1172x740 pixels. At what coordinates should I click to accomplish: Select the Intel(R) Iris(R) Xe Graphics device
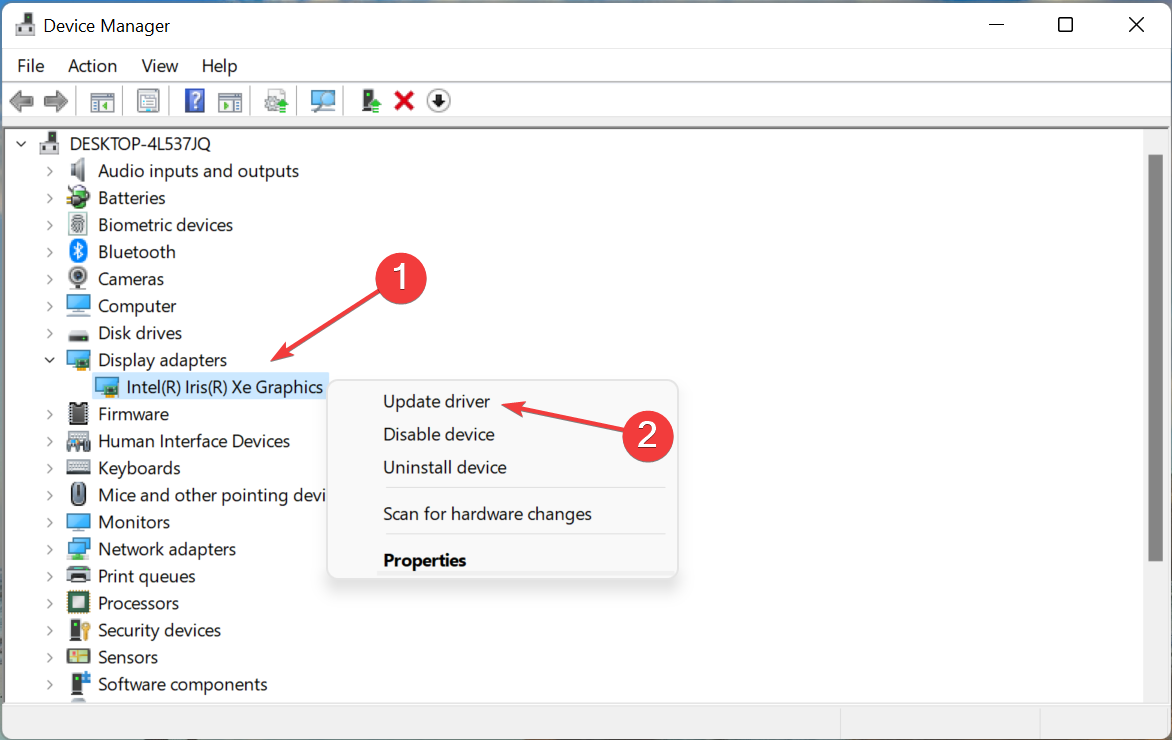pyautogui.click(x=211, y=386)
